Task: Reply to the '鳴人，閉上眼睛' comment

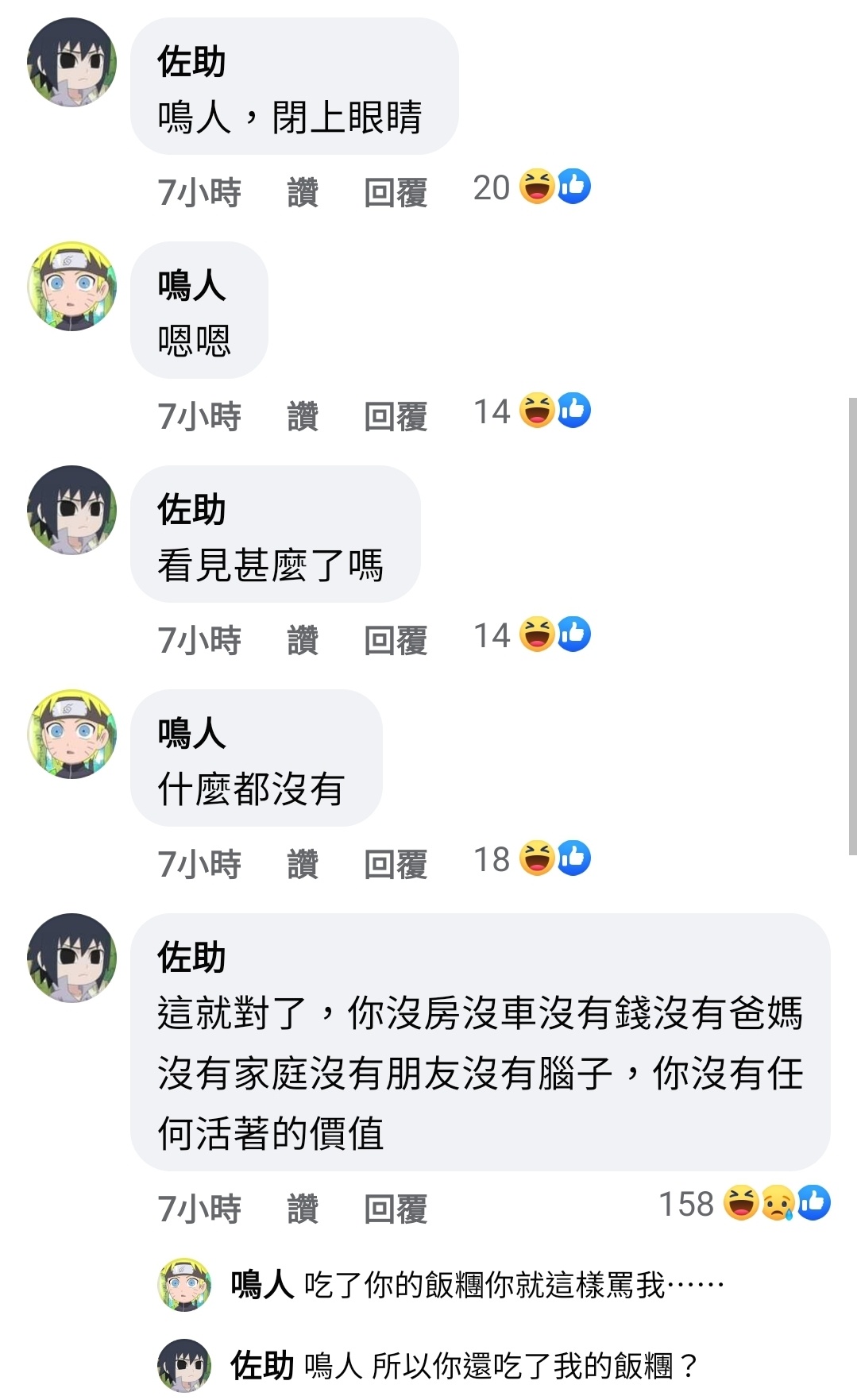Action: 396,192
